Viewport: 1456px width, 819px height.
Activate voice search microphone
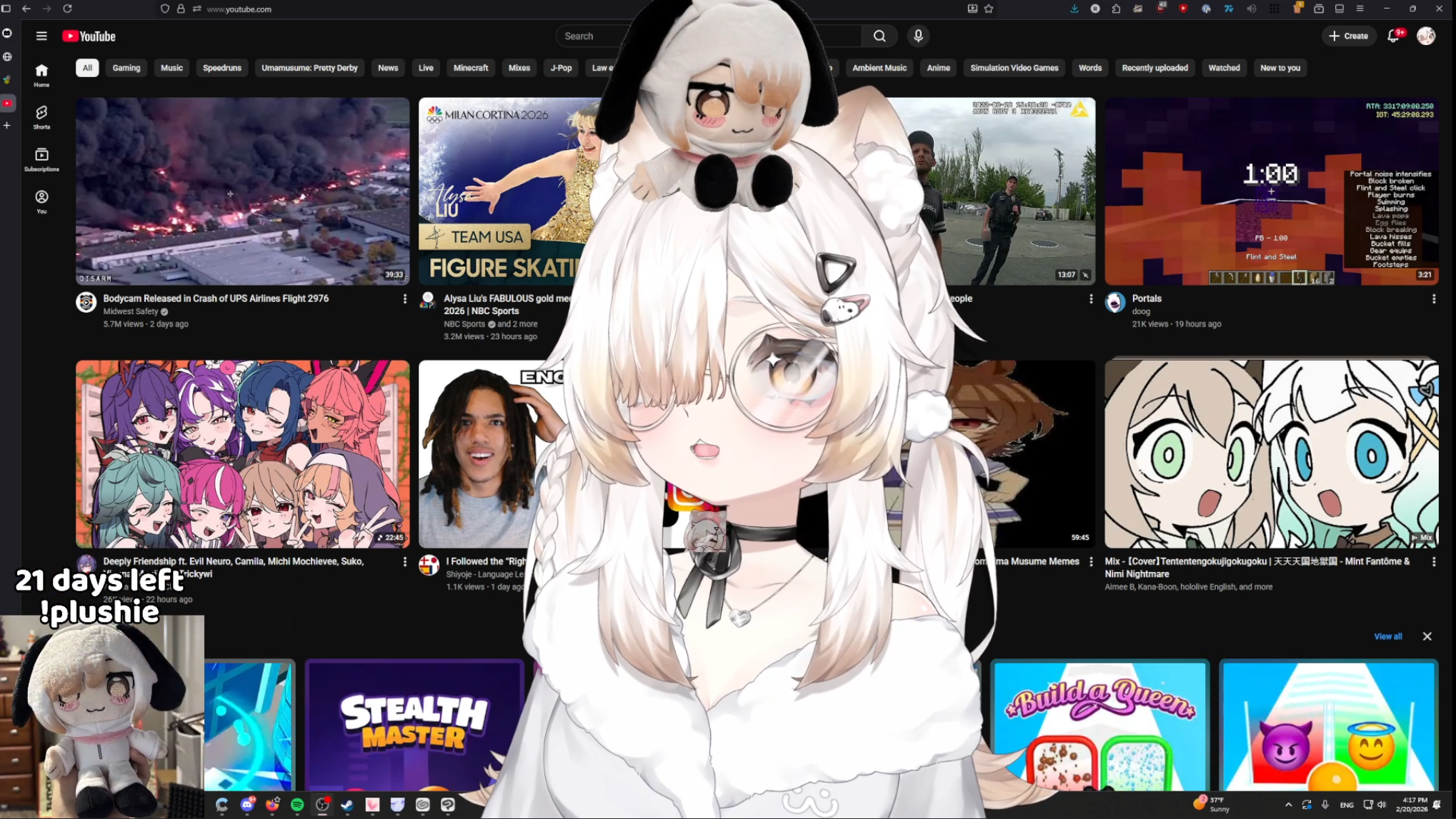coord(918,36)
